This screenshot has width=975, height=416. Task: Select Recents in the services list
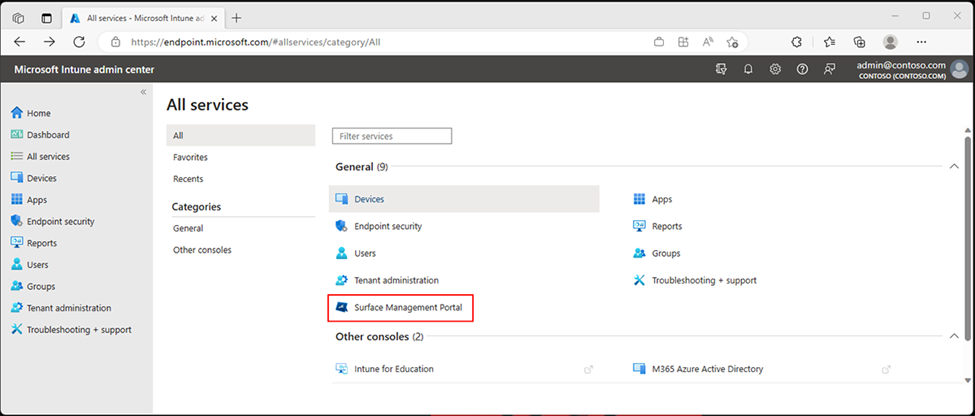pos(188,178)
